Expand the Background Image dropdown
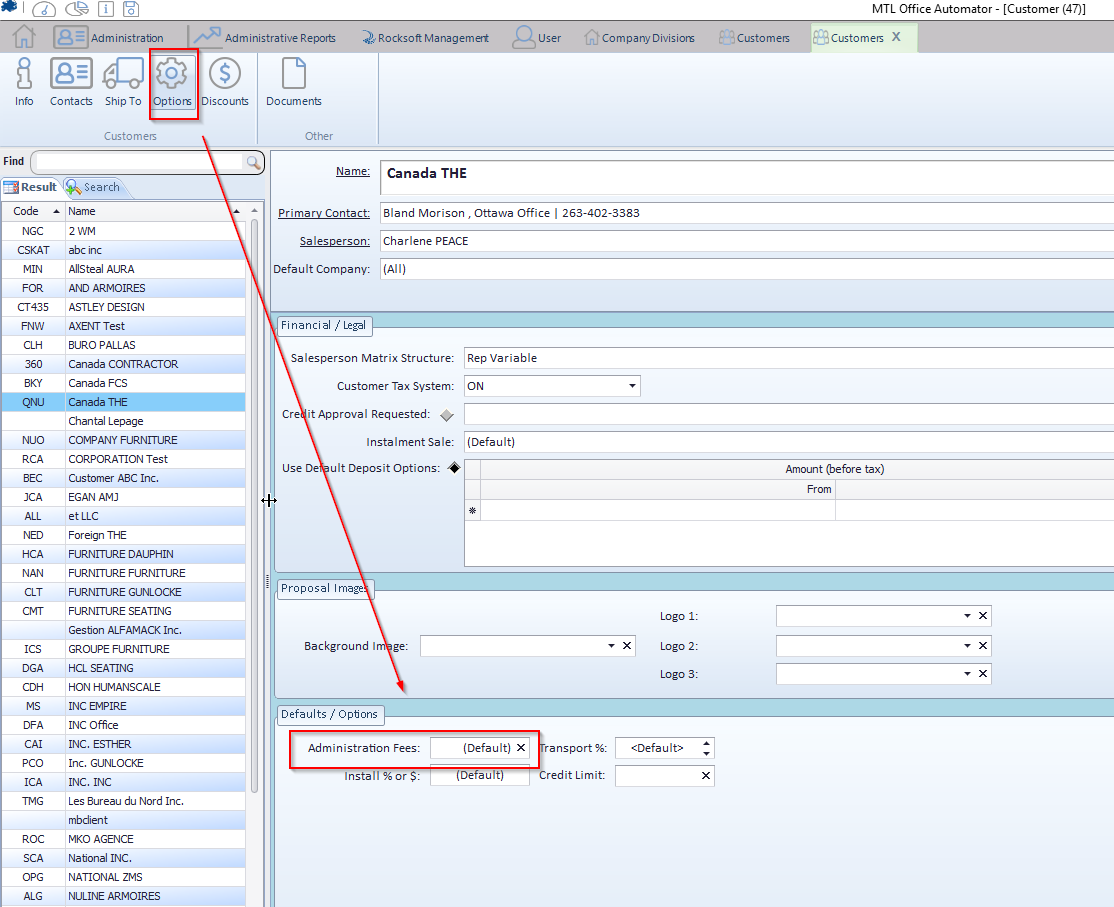This screenshot has width=1114, height=907. click(x=611, y=646)
